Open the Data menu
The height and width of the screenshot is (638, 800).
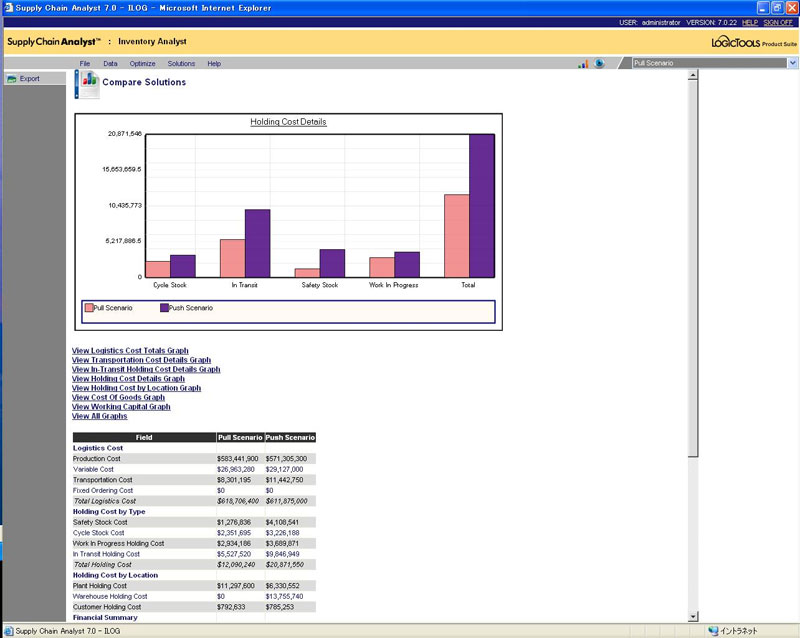point(110,64)
